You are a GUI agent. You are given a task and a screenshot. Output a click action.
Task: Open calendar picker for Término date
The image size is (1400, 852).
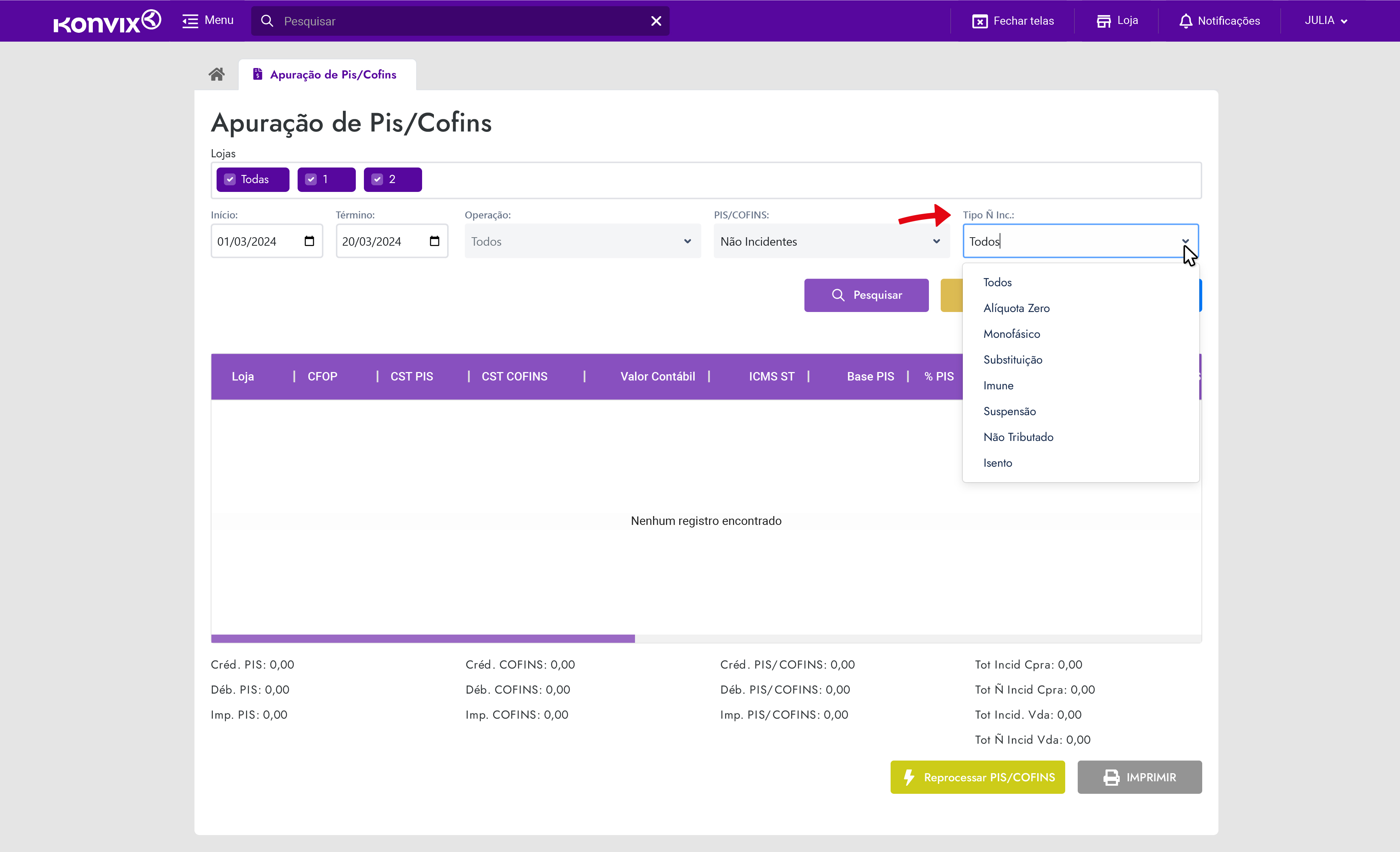tap(434, 241)
